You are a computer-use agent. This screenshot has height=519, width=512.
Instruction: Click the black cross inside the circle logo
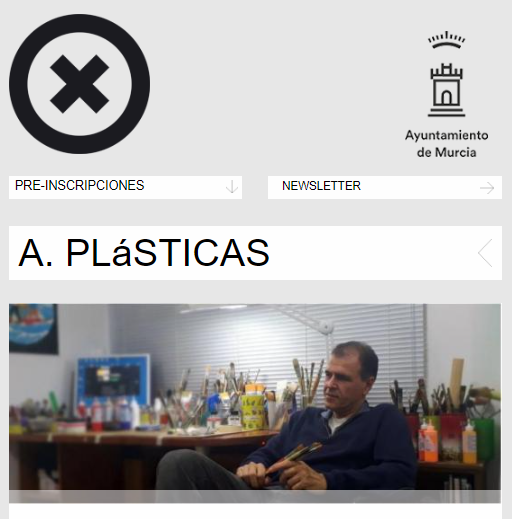79,84
